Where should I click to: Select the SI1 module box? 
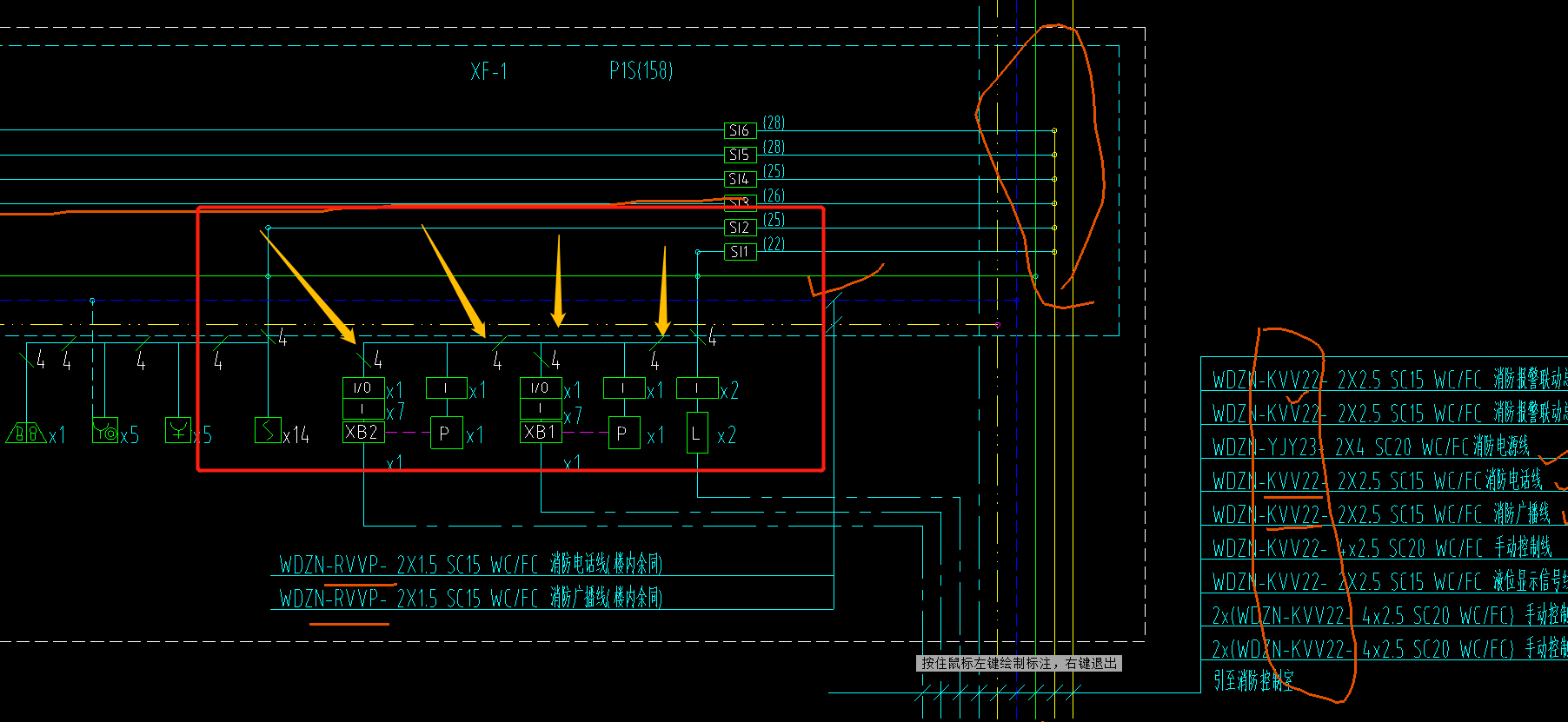click(x=740, y=252)
